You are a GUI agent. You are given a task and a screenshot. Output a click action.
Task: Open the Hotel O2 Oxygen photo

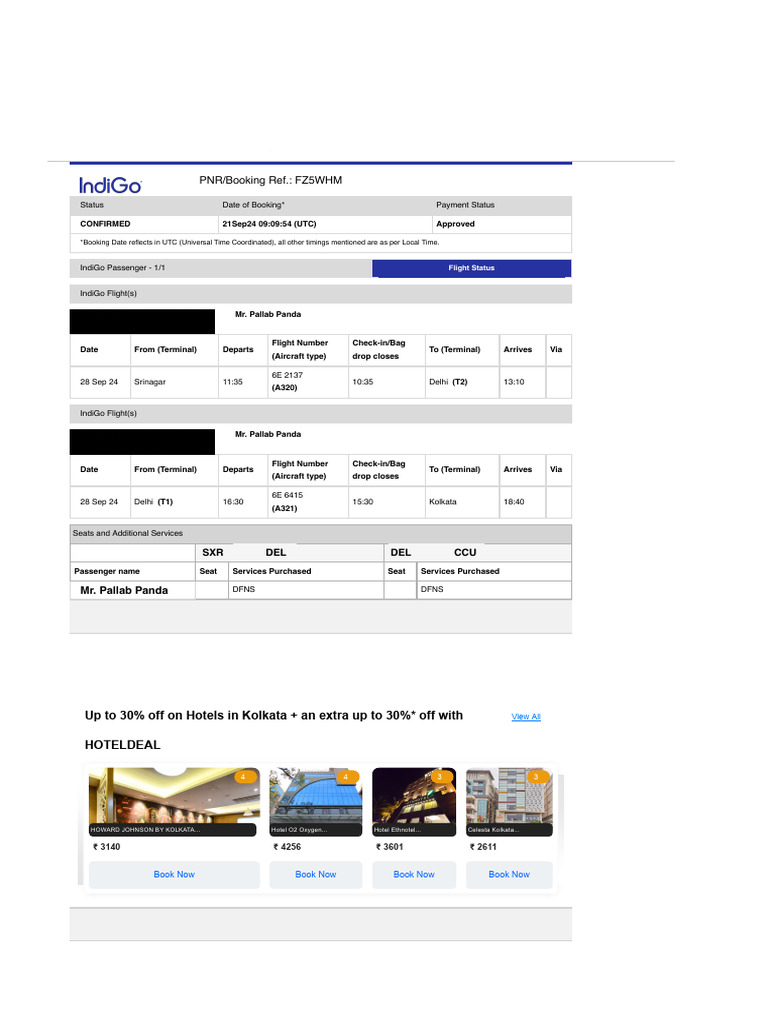[315, 802]
